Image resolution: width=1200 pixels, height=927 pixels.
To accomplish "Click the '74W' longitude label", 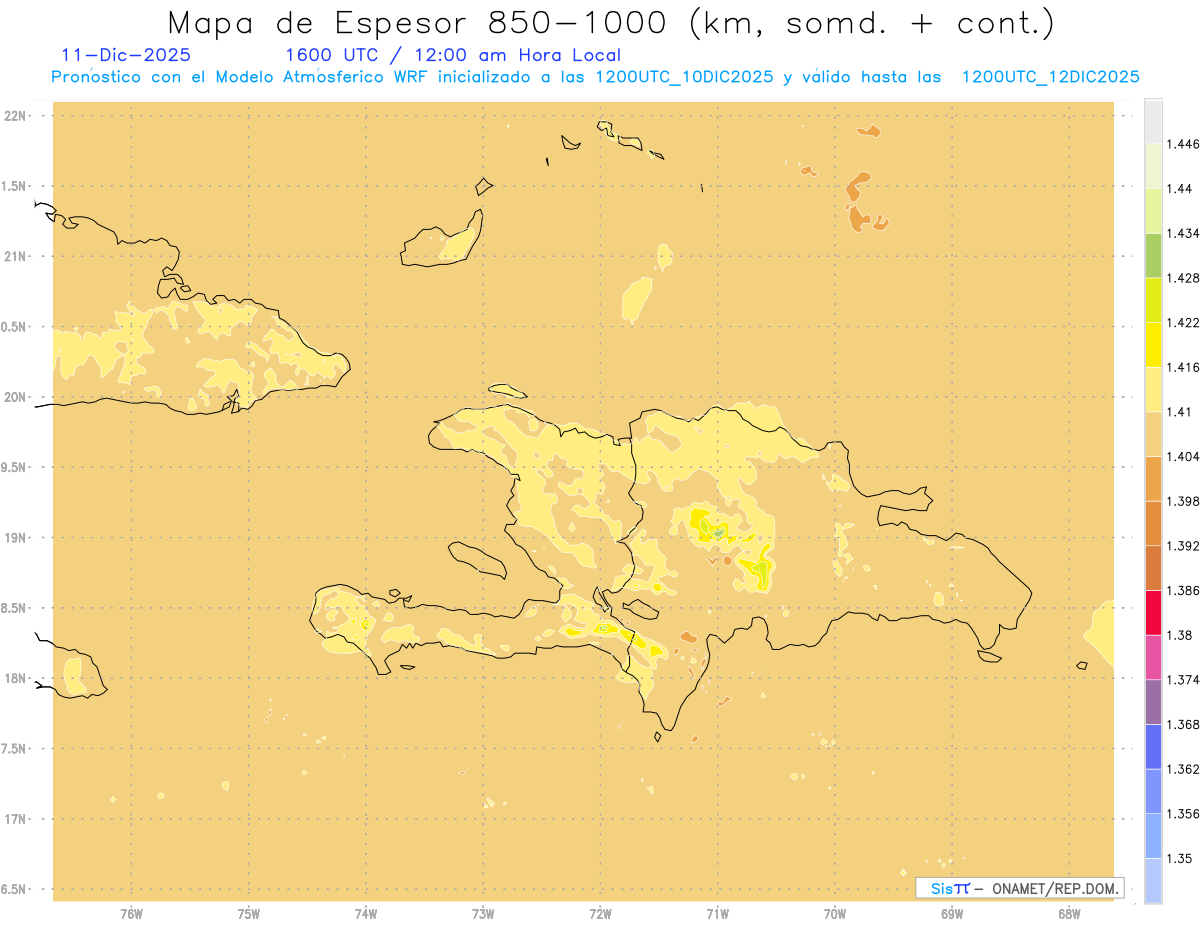I will 366,914.
